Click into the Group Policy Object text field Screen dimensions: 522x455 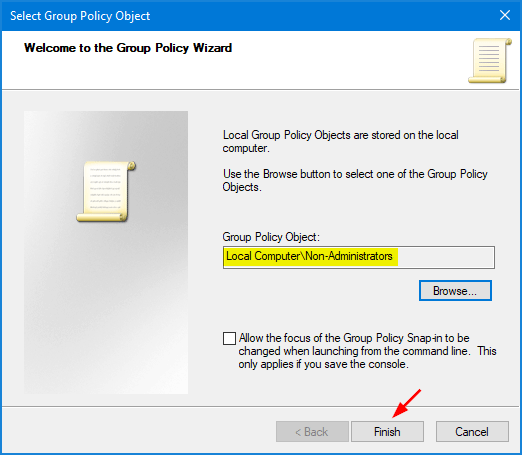[359, 257]
